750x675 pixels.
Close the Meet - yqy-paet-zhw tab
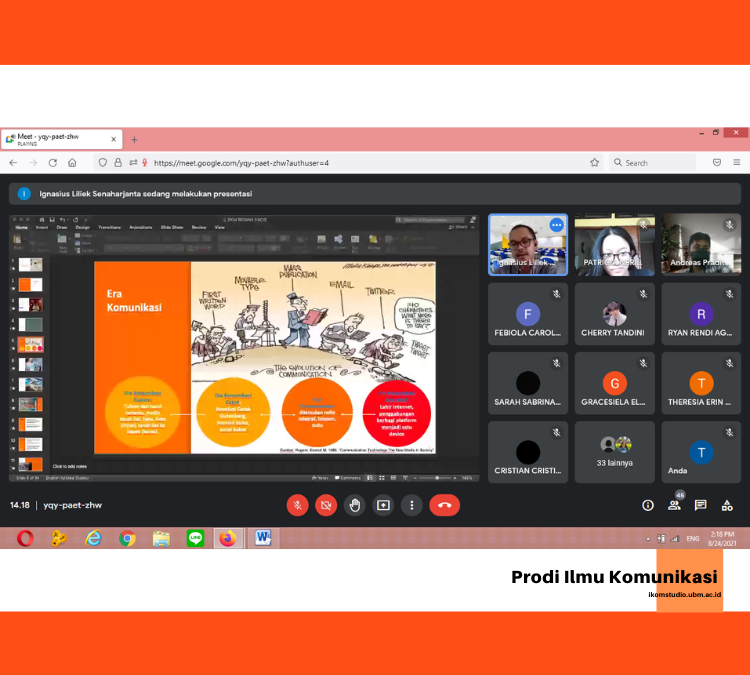(113, 140)
